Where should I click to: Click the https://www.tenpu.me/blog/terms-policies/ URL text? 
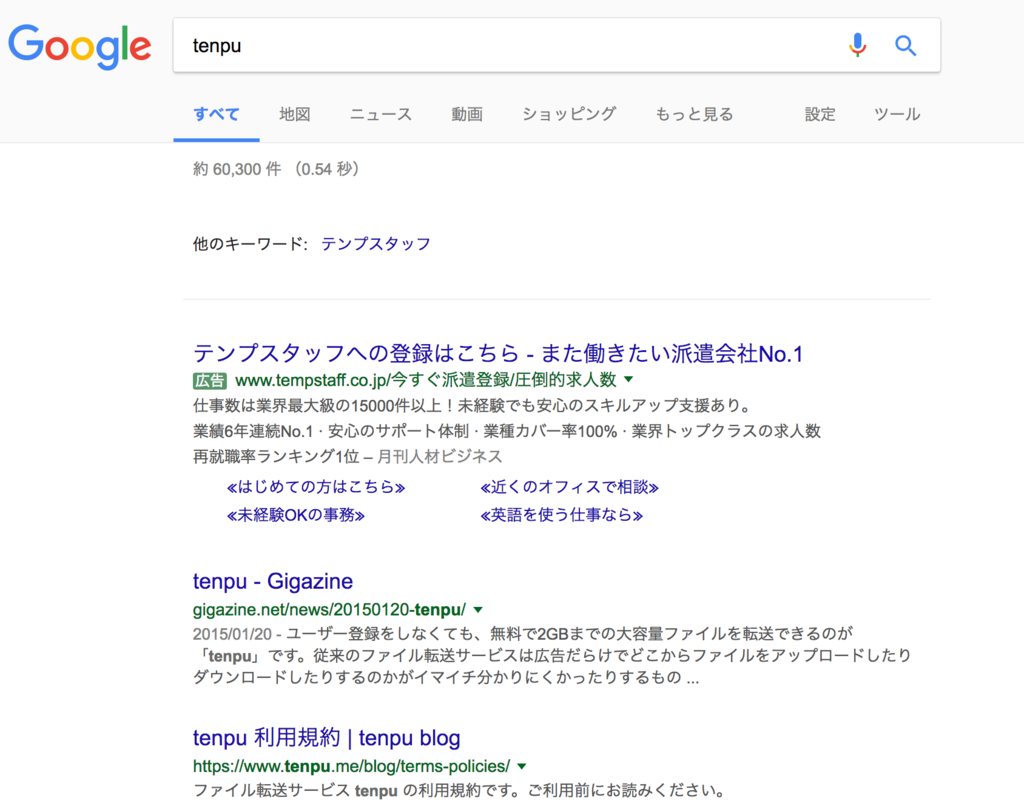tap(351, 766)
